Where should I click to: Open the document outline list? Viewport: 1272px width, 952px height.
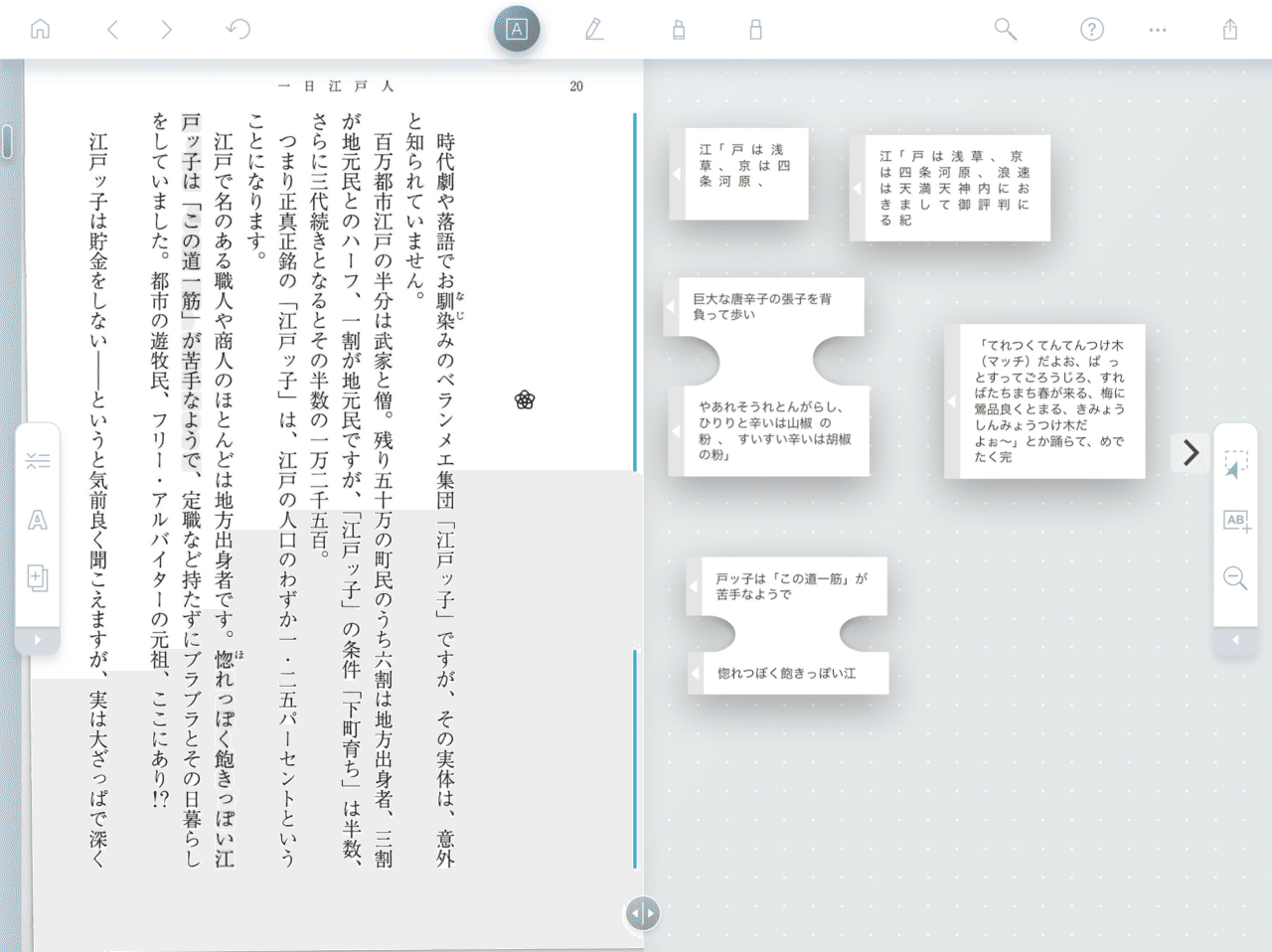tap(38, 460)
